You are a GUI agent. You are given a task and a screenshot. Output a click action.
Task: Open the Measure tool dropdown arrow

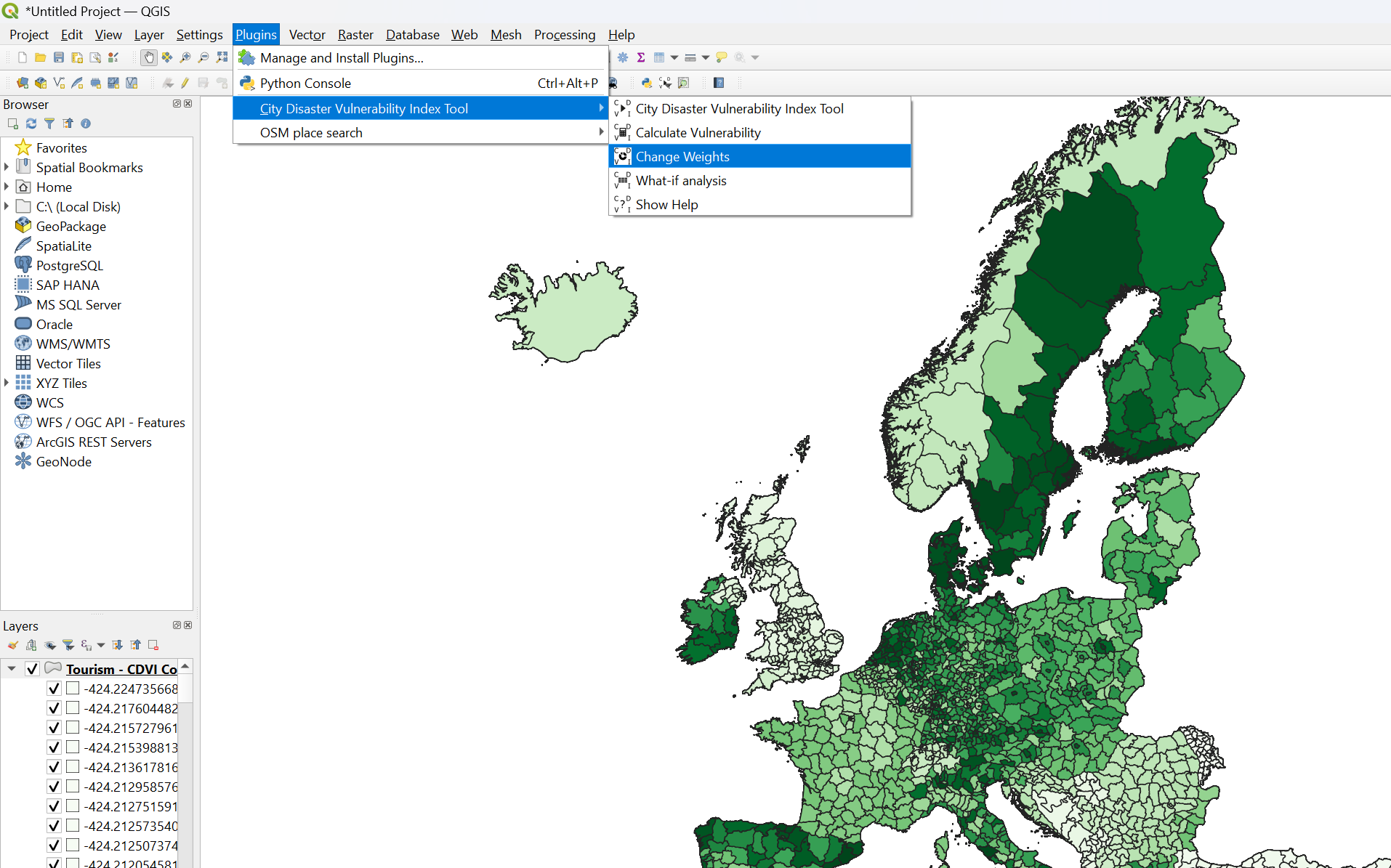(x=706, y=57)
